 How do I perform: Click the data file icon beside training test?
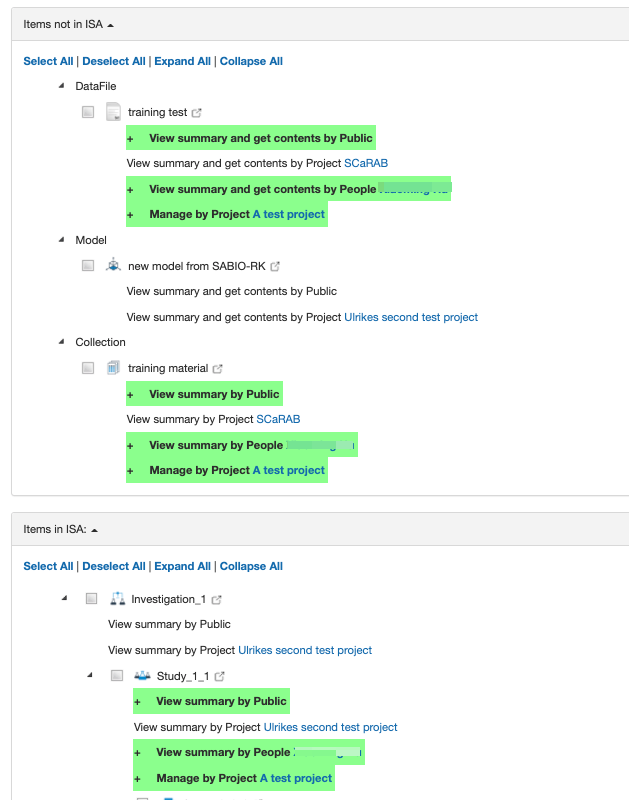point(113,112)
